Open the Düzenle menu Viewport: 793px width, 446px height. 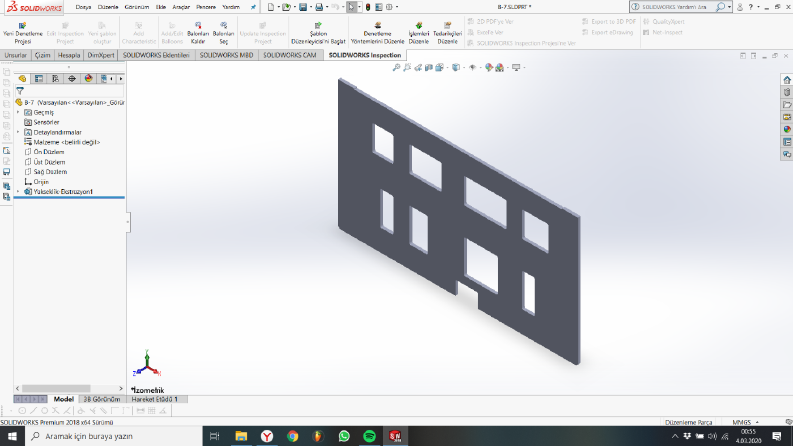pyautogui.click(x=108, y=7)
